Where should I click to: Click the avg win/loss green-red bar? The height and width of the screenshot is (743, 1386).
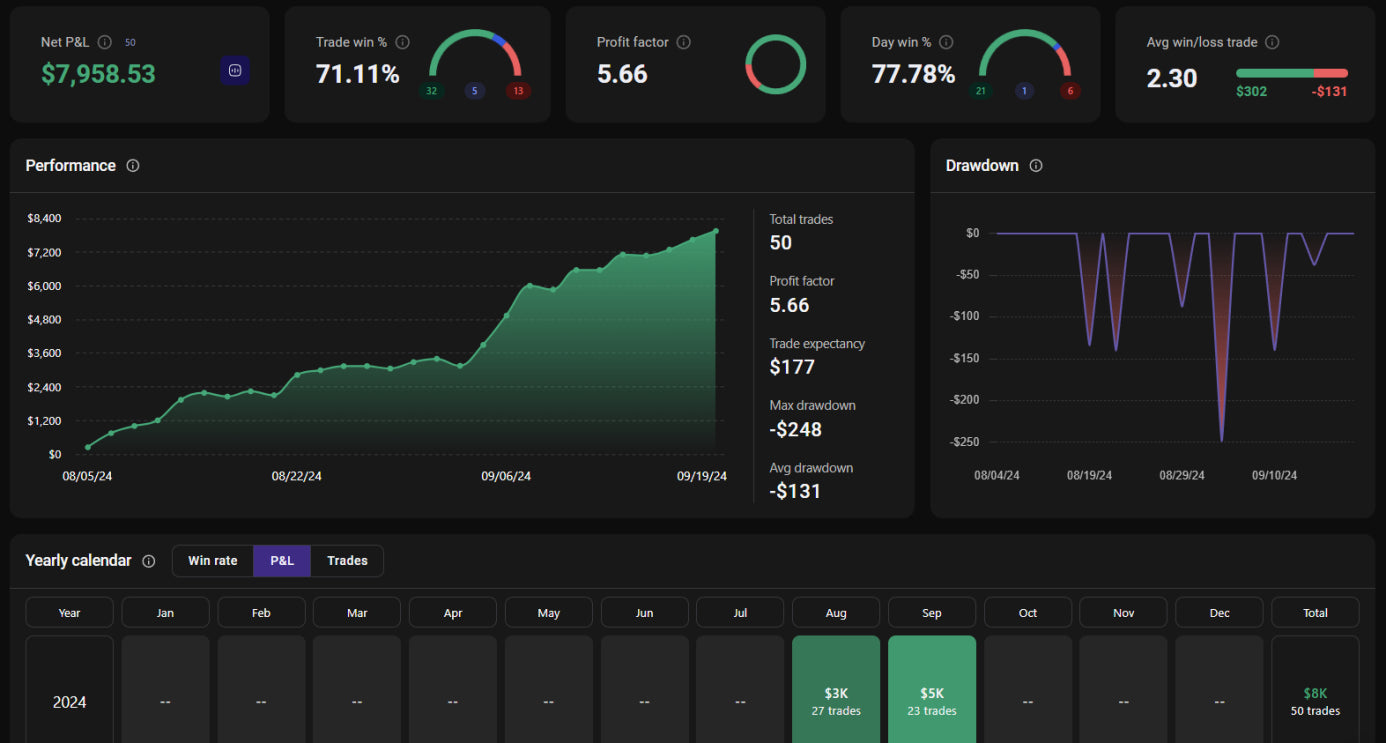(1291, 73)
